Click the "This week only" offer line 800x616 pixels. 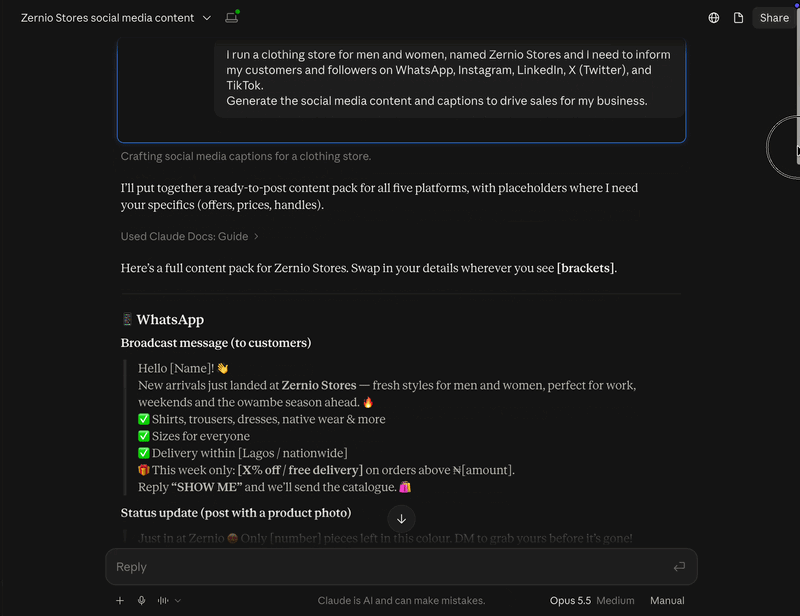click(326, 470)
